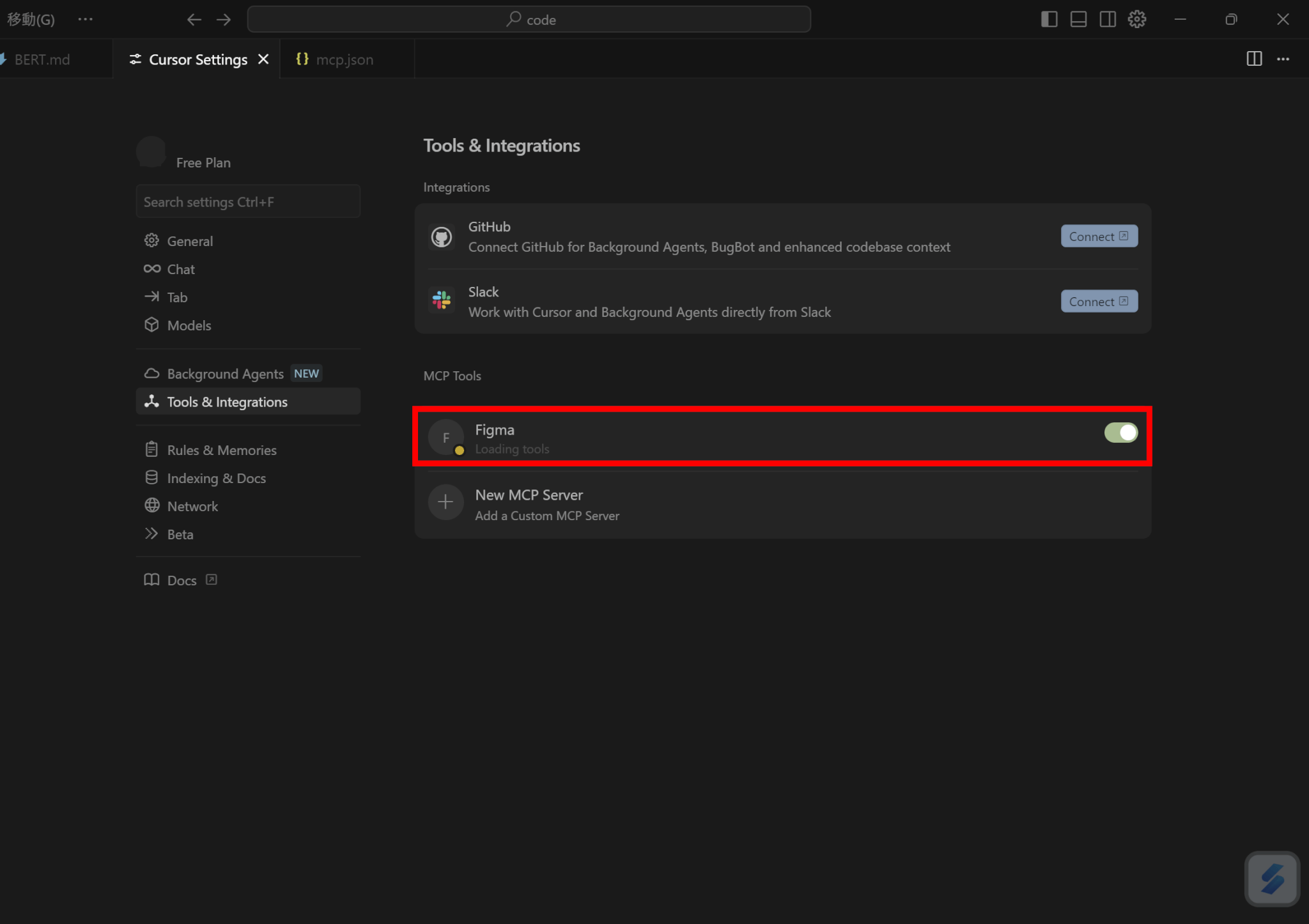Focus the Search settings field
1309x924 pixels.
[x=248, y=202]
